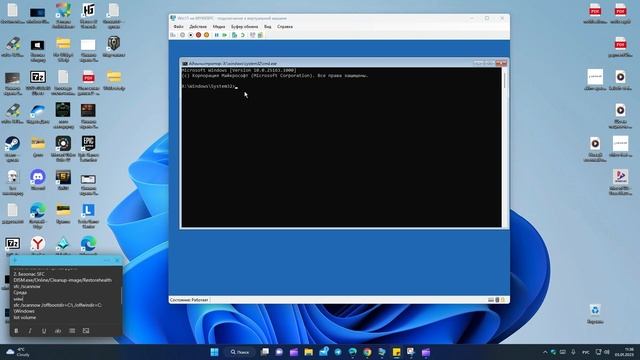Switch the РУС keyboard language indicator

(586, 352)
